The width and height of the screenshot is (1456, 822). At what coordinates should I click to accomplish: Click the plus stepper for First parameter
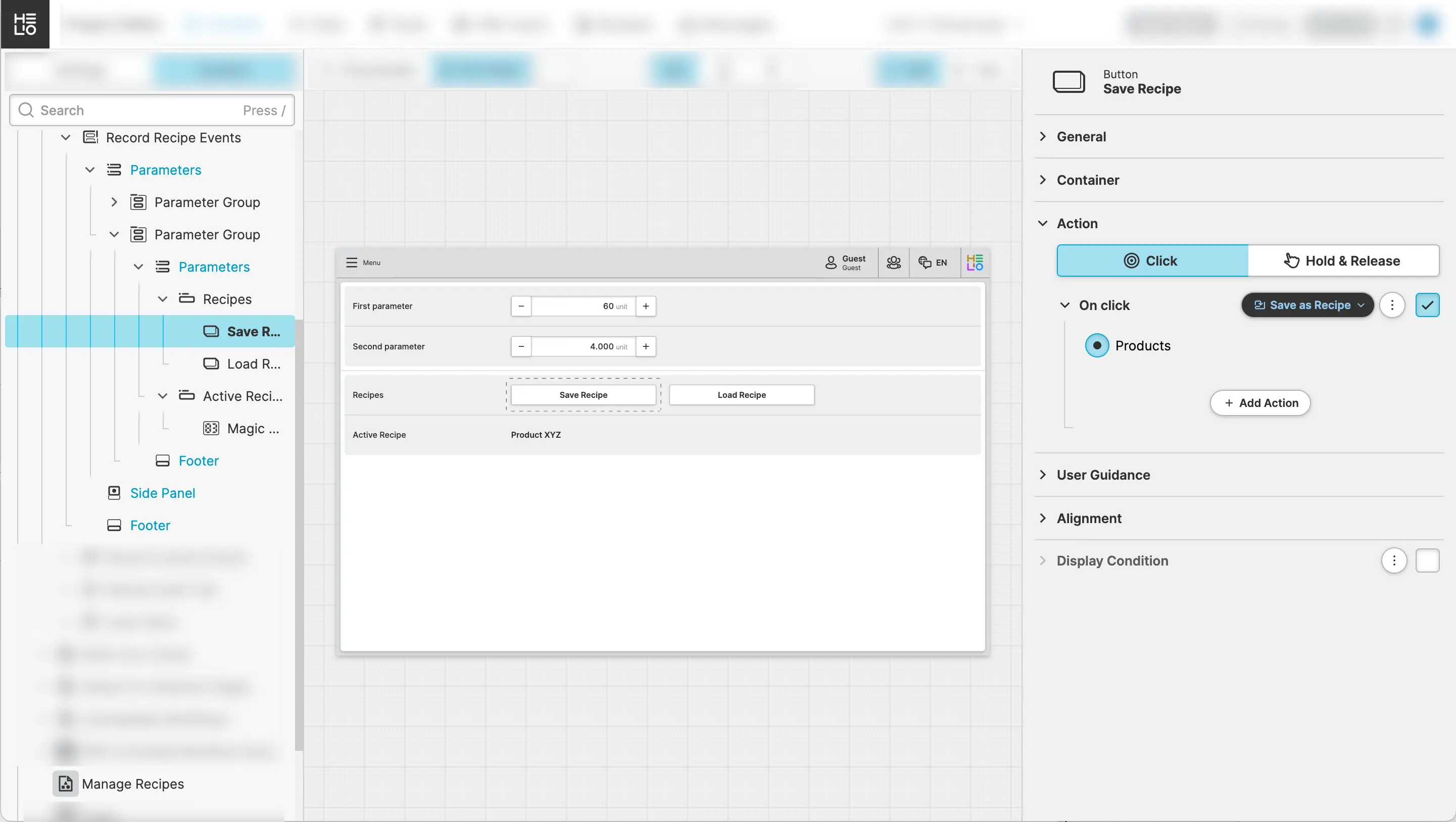pos(646,306)
